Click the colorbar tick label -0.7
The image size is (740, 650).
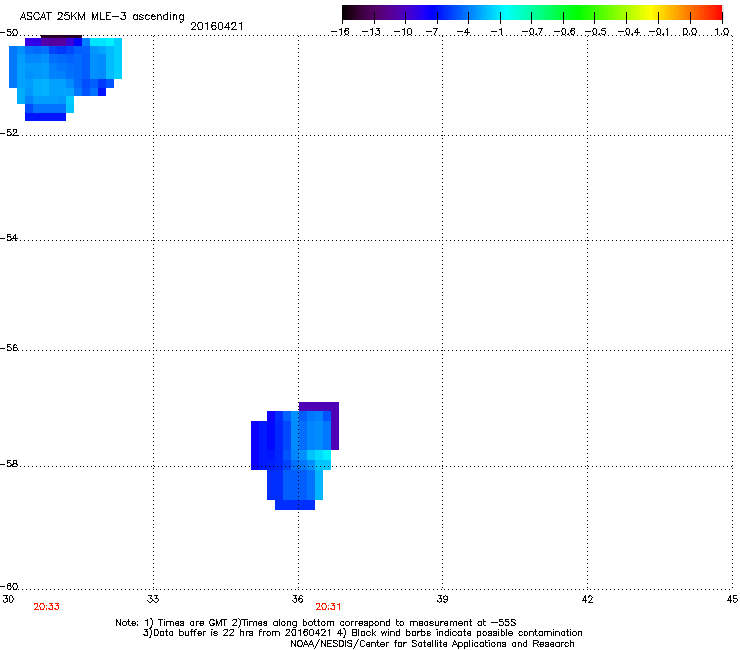(532, 32)
